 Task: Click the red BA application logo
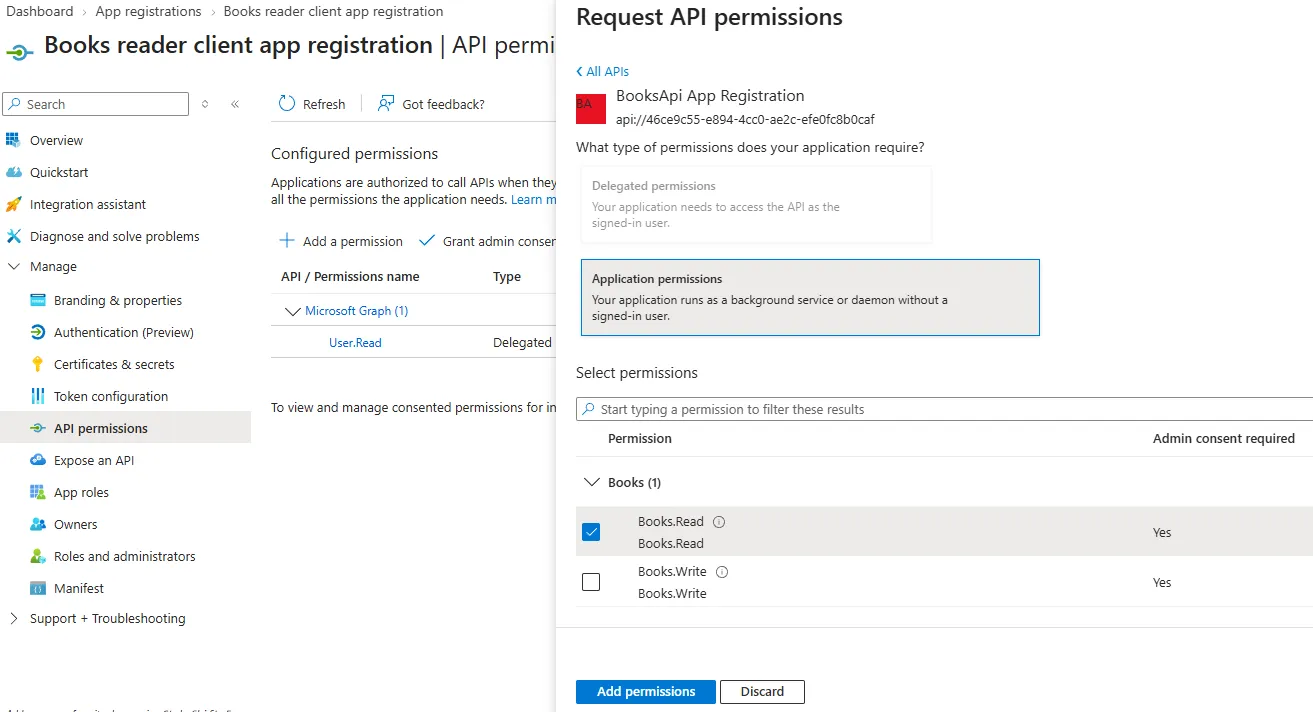[x=591, y=108]
